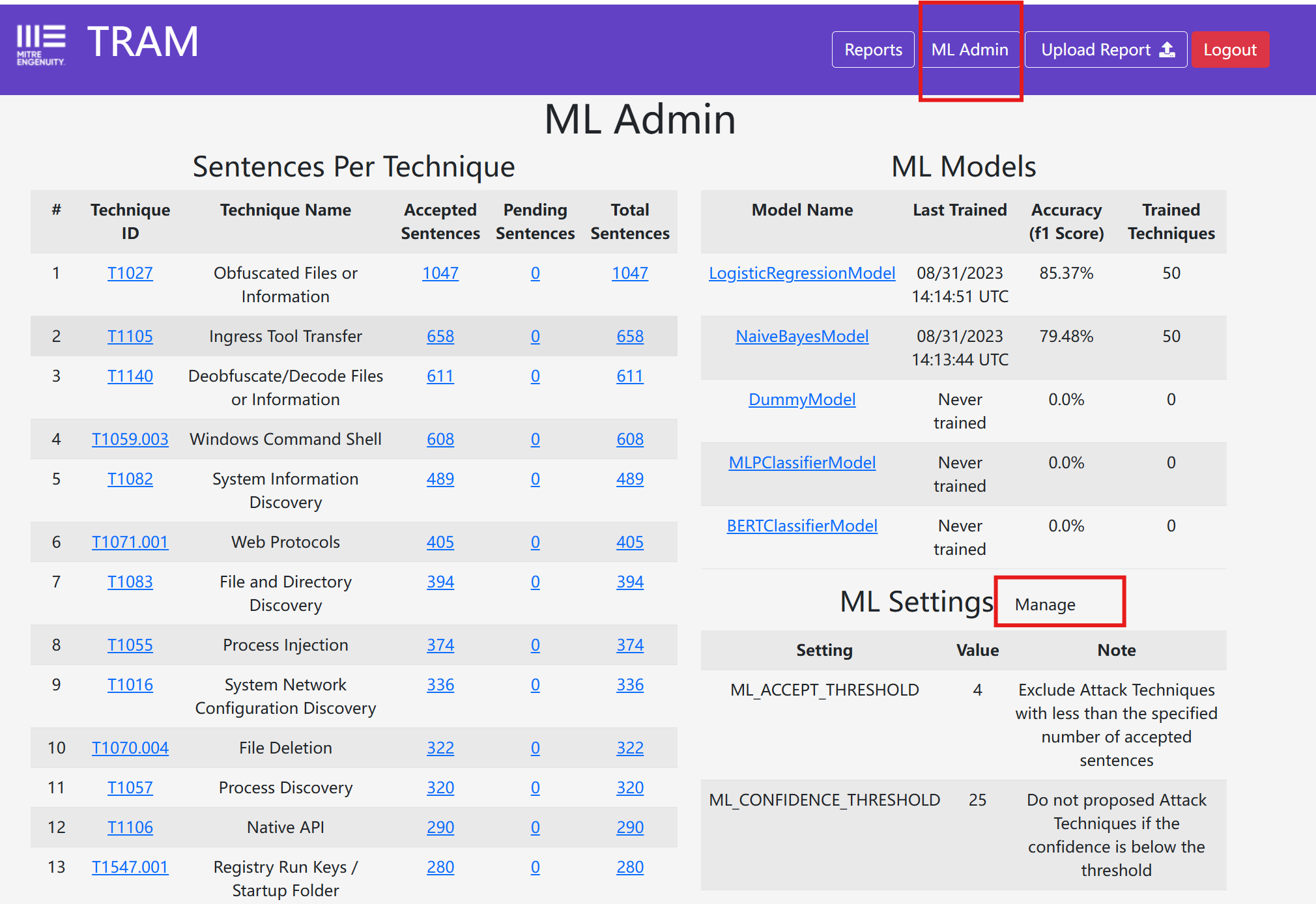Switch to ML Admin in navigation
The height and width of the screenshot is (904, 1316).
tap(969, 49)
